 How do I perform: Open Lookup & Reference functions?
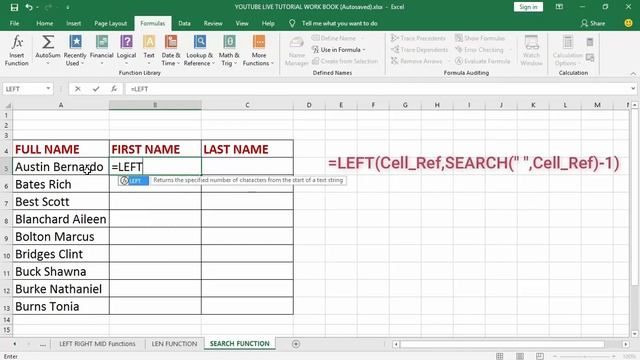pos(199,51)
